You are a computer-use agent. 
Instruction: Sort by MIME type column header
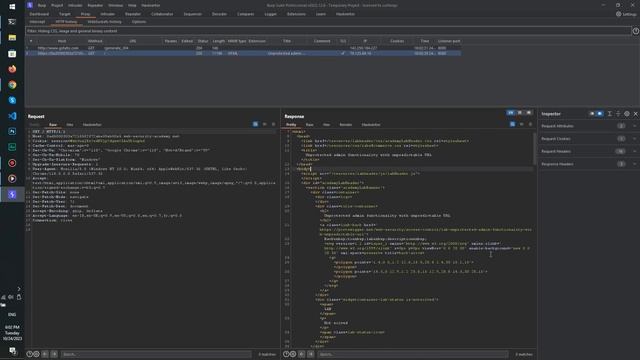(x=237, y=41)
